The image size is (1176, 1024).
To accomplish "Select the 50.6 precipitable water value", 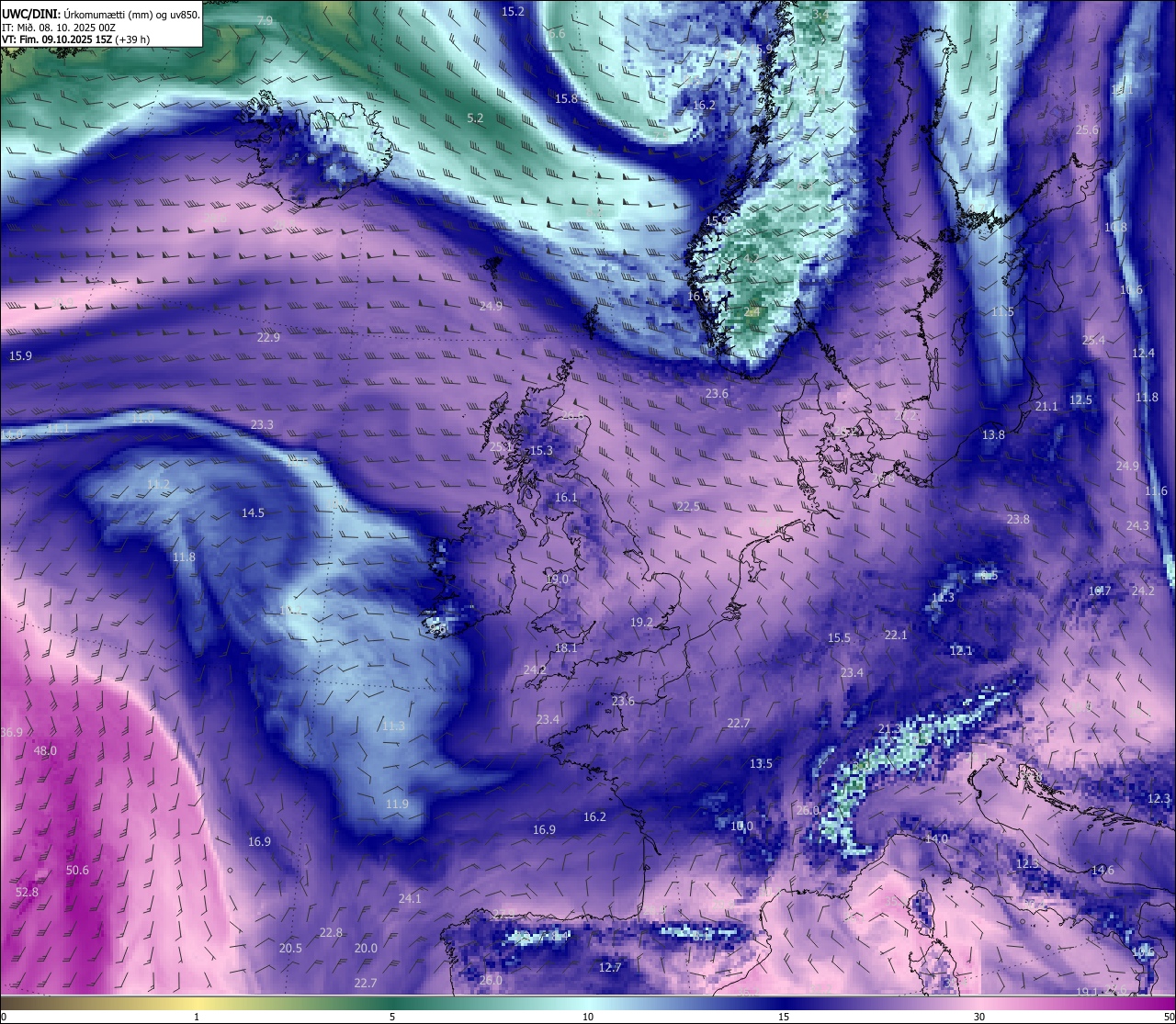I will 77,870.
